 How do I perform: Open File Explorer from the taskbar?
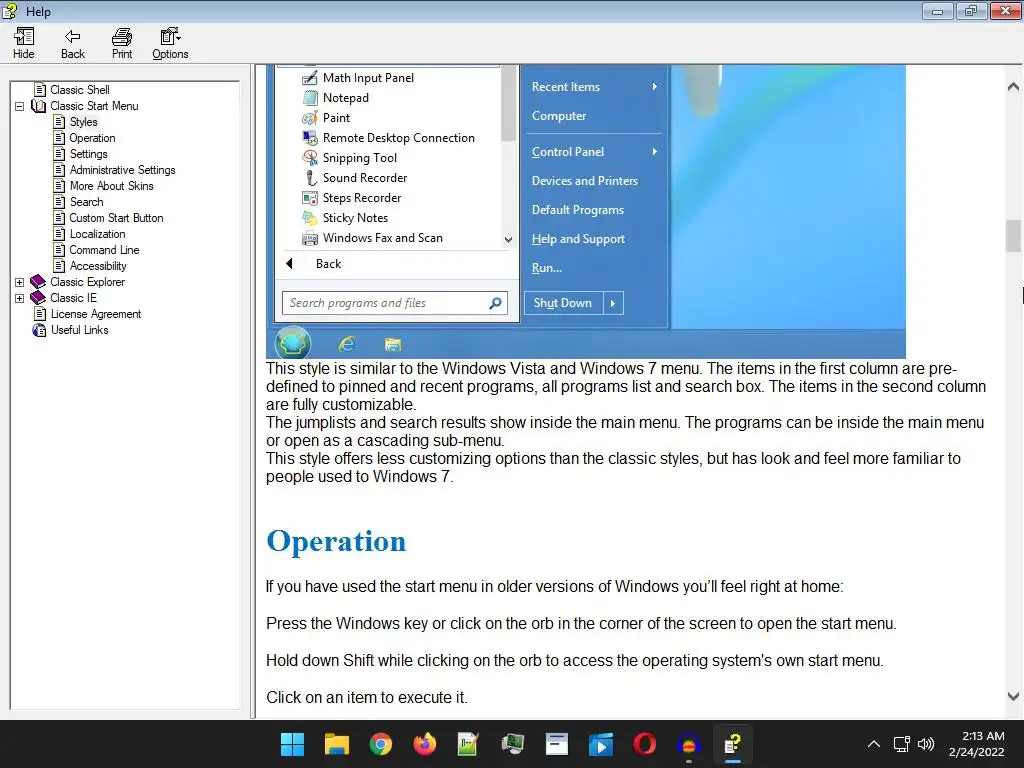(x=336, y=744)
